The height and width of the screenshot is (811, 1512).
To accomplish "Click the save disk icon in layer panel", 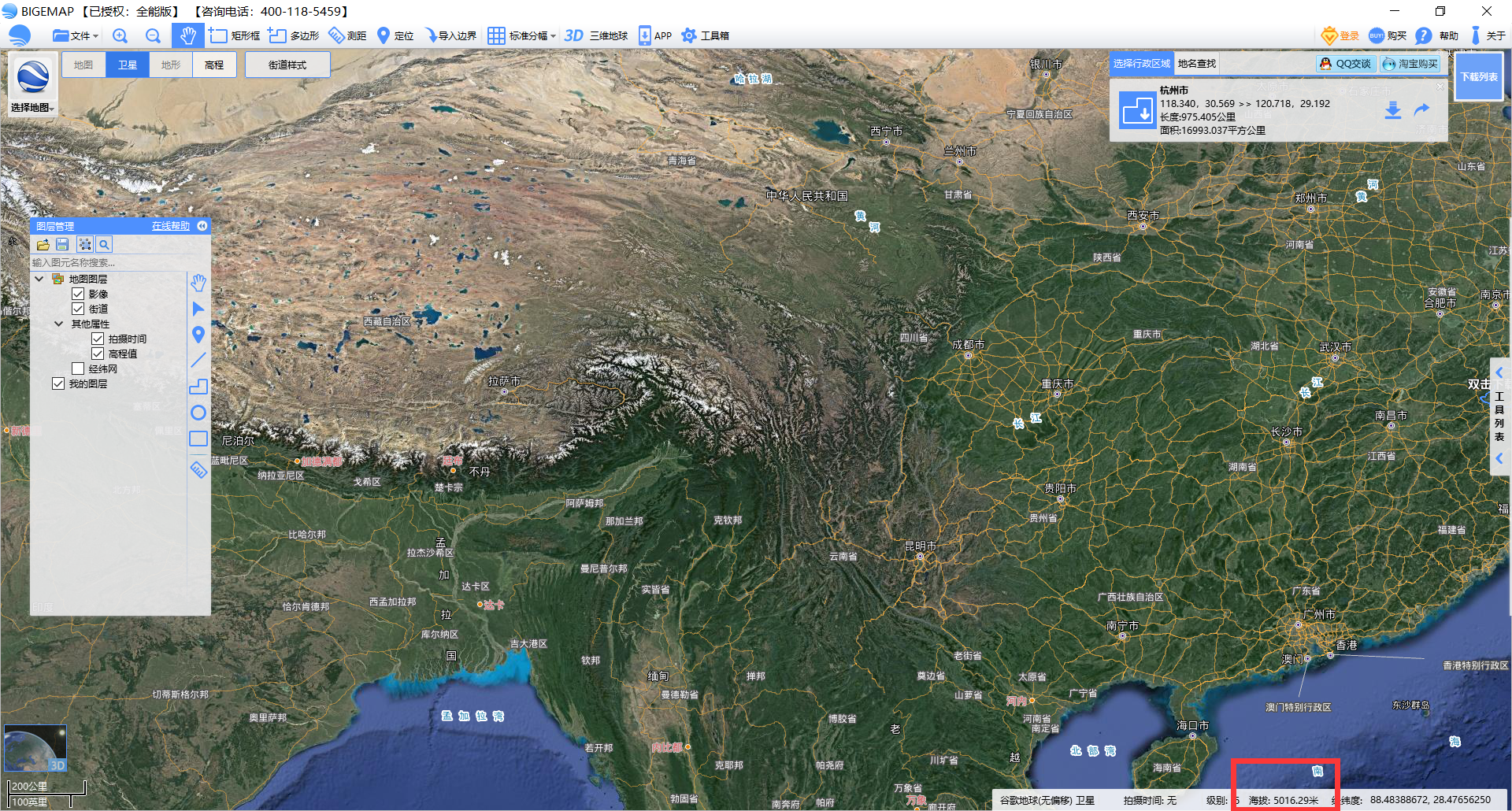I will [62, 244].
